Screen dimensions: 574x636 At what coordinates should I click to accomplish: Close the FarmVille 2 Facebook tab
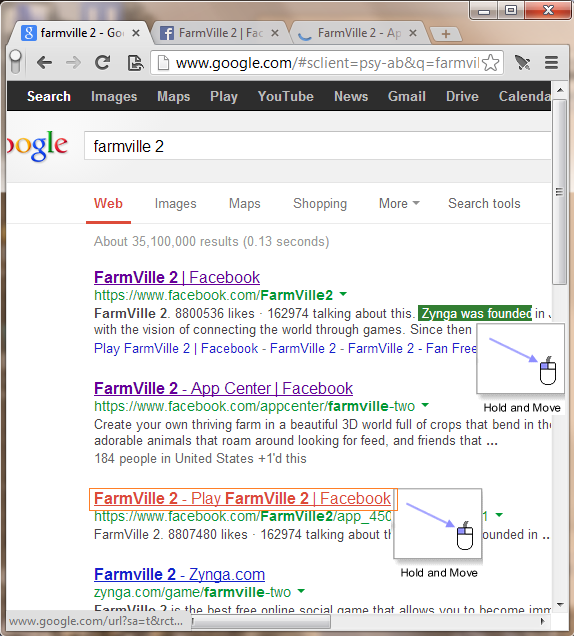tap(275, 33)
